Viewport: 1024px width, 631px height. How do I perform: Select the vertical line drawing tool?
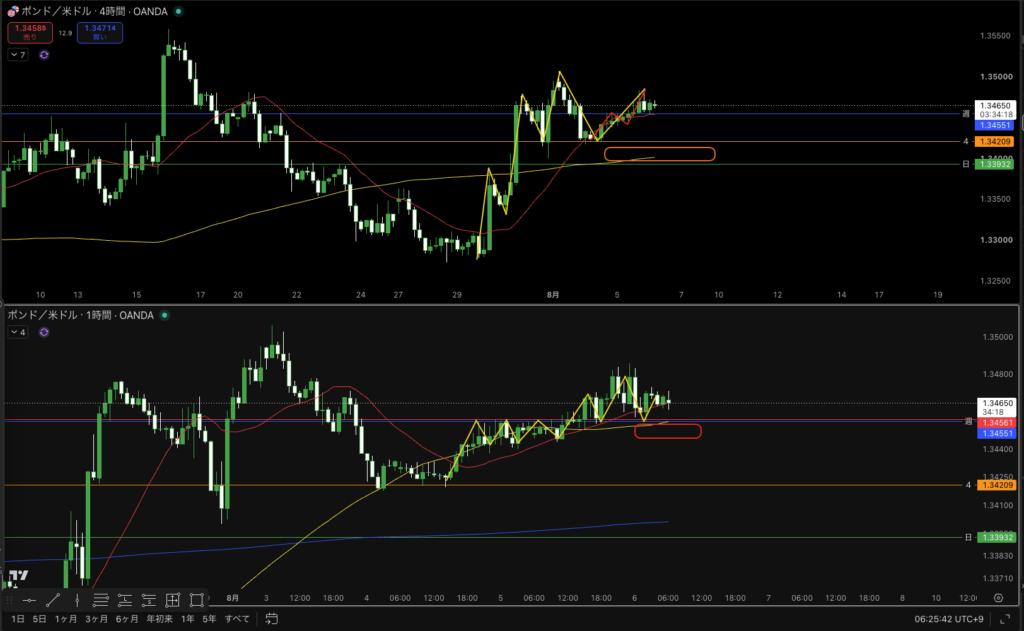(x=77, y=600)
